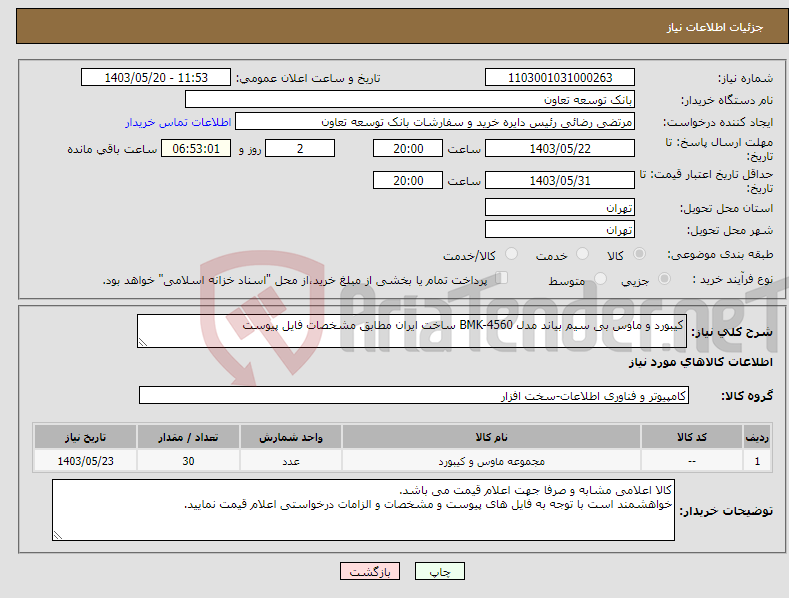
Task: Click the تعداد / مقدار column header
Action: click(x=188, y=437)
